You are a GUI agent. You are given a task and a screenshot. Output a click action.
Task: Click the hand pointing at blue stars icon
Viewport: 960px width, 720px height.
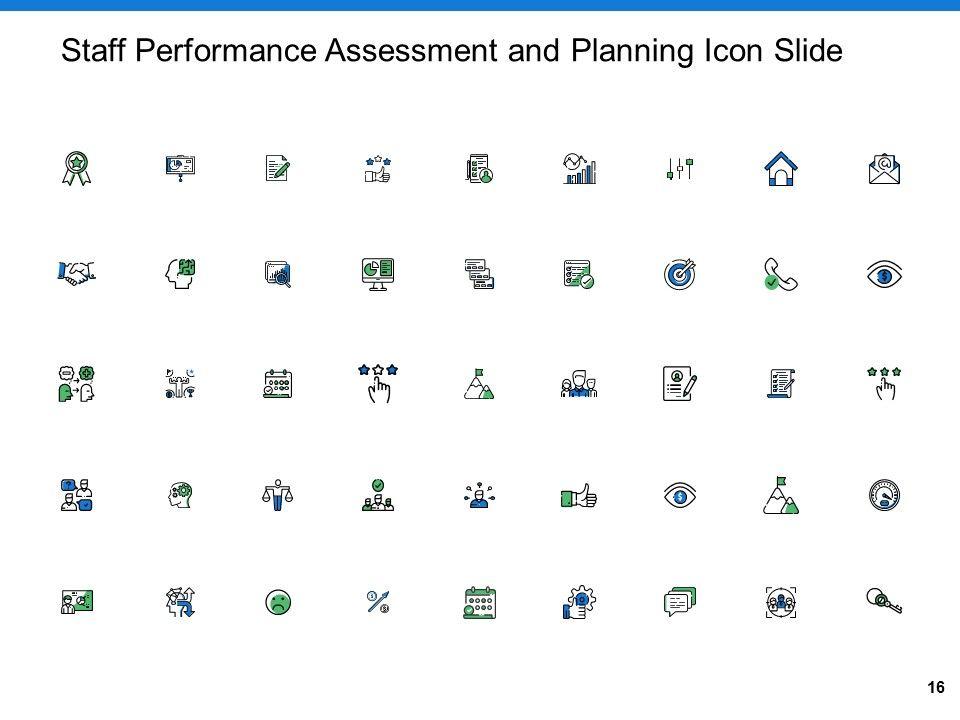pos(378,382)
